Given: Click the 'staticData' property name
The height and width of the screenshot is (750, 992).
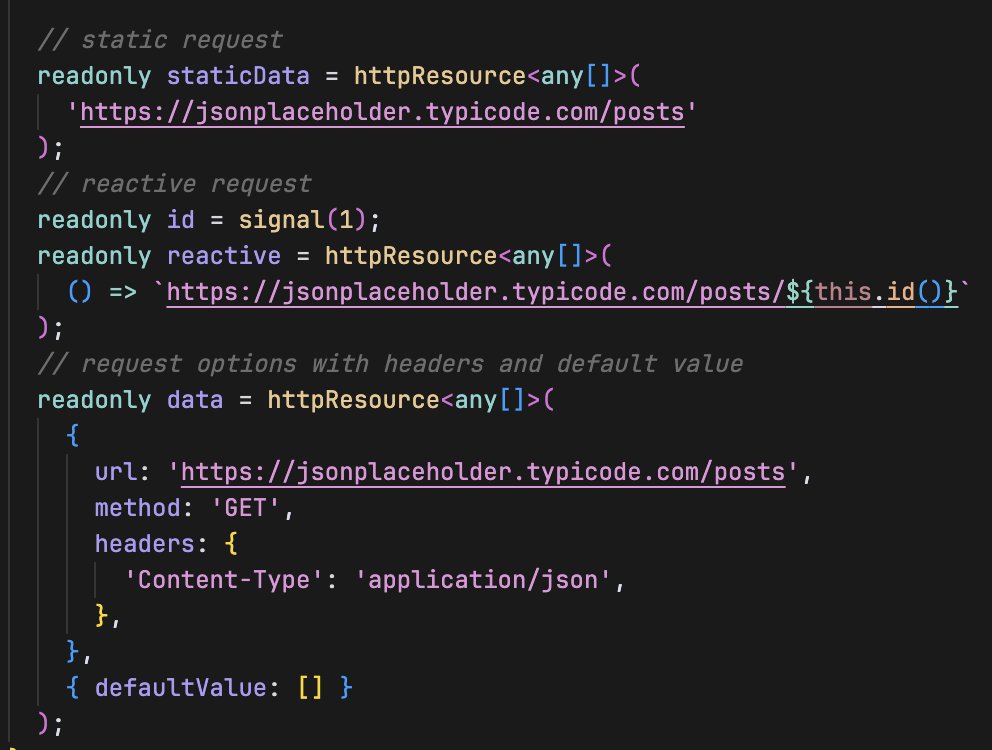Looking at the screenshot, I should point(238,76).
